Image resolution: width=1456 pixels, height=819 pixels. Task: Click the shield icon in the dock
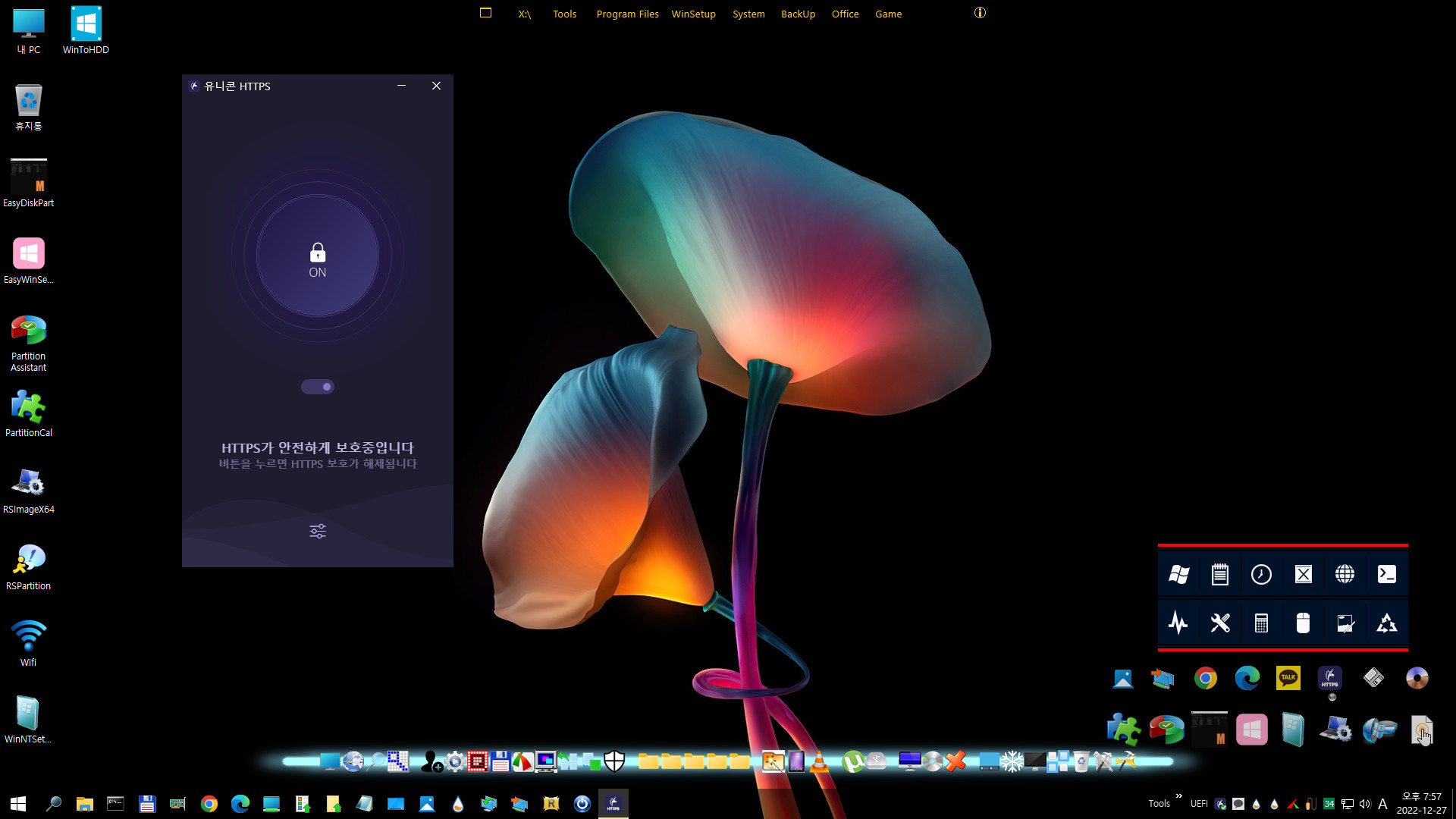coord(614,761)
